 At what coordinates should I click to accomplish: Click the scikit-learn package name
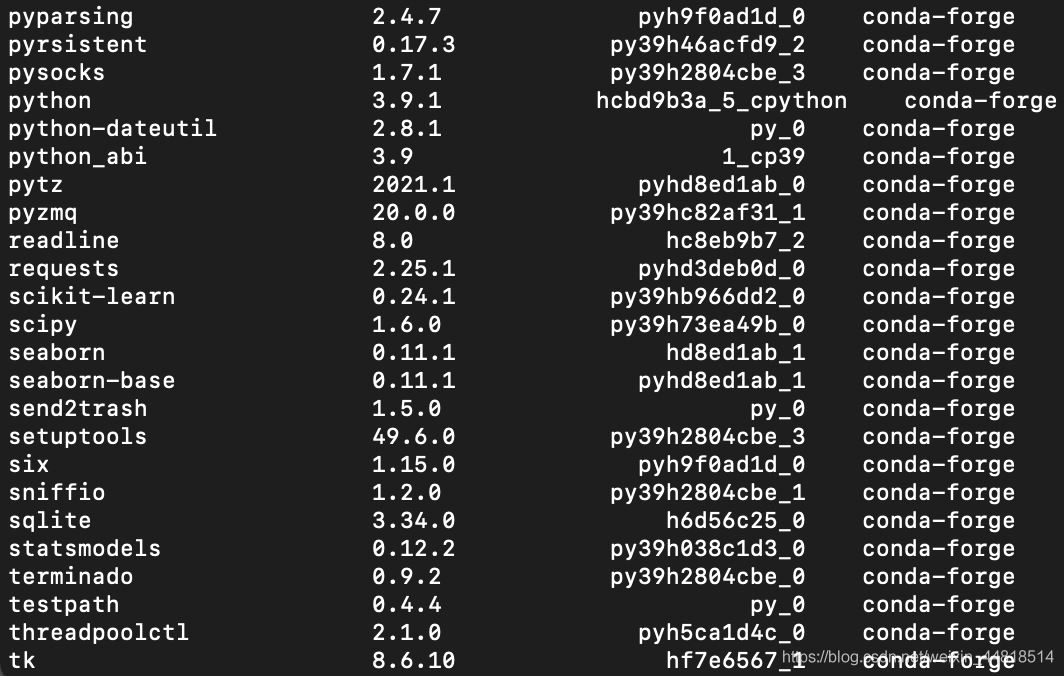tap(91, 297)
